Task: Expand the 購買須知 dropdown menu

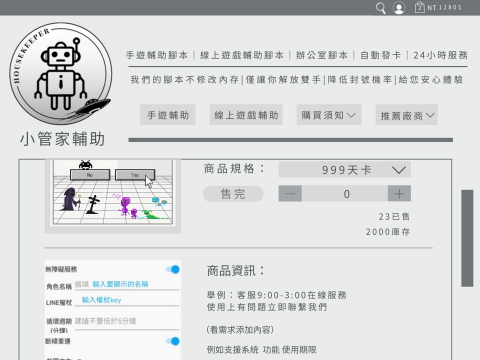Action: coord(329,115)
